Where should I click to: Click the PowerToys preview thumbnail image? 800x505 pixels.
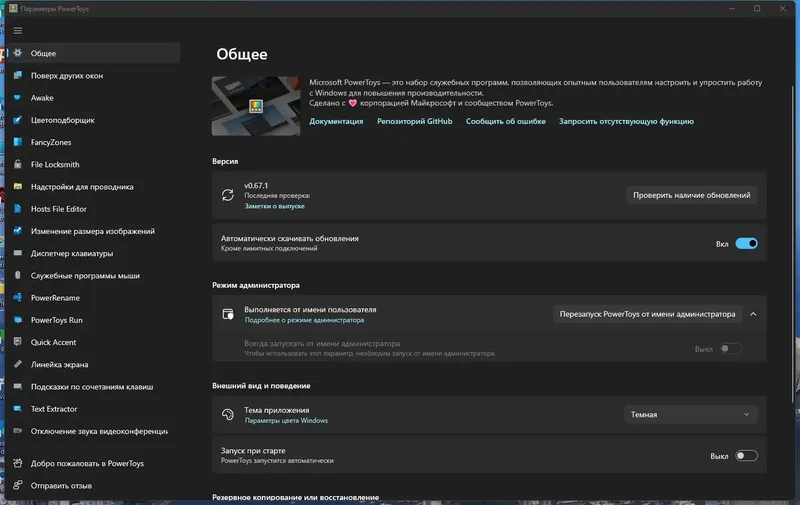point(256,105)
